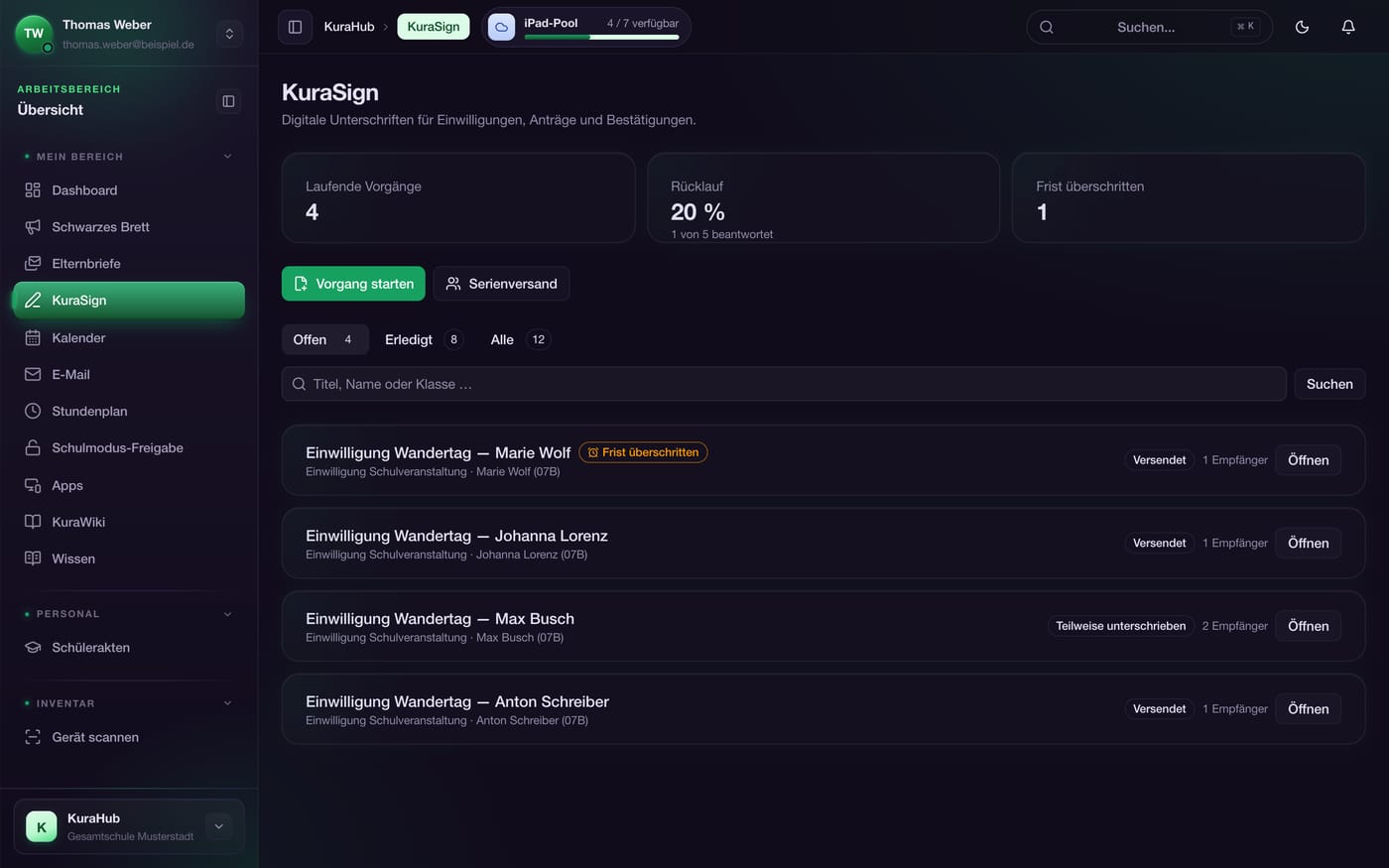Screen dimensions: 1389x868
Task: Open Schwarzes Brett megaphone icon
Action: click(x=33, y=227)
